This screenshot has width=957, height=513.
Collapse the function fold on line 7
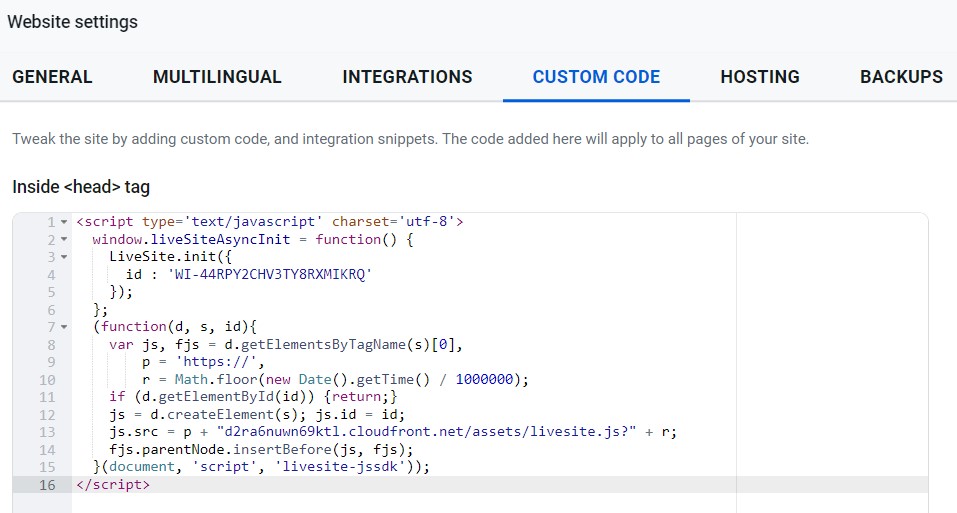(x=65, y=327)
